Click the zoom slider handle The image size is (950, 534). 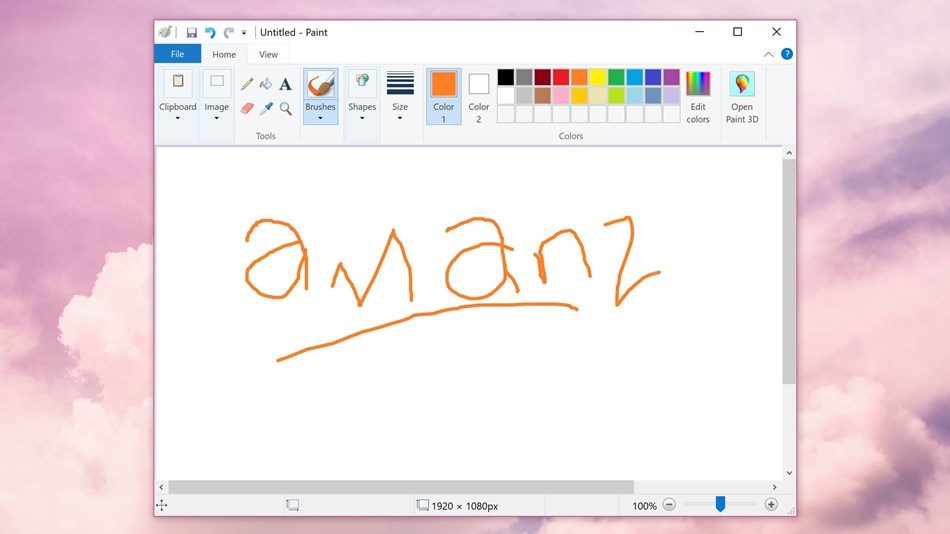coord(720,504)
